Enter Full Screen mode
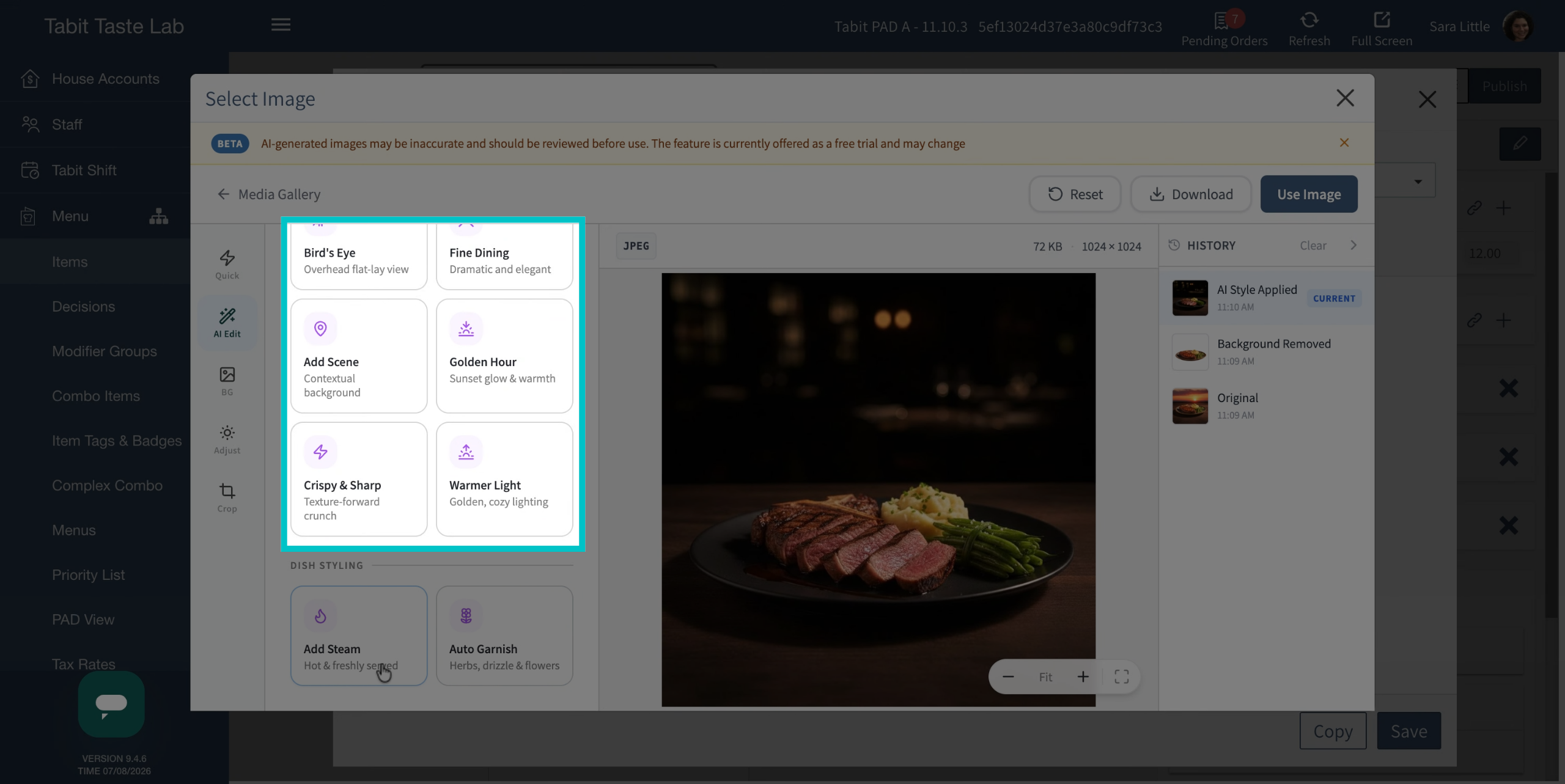The width and height of the screenshot is (1565, 784). pos(1381,28)
